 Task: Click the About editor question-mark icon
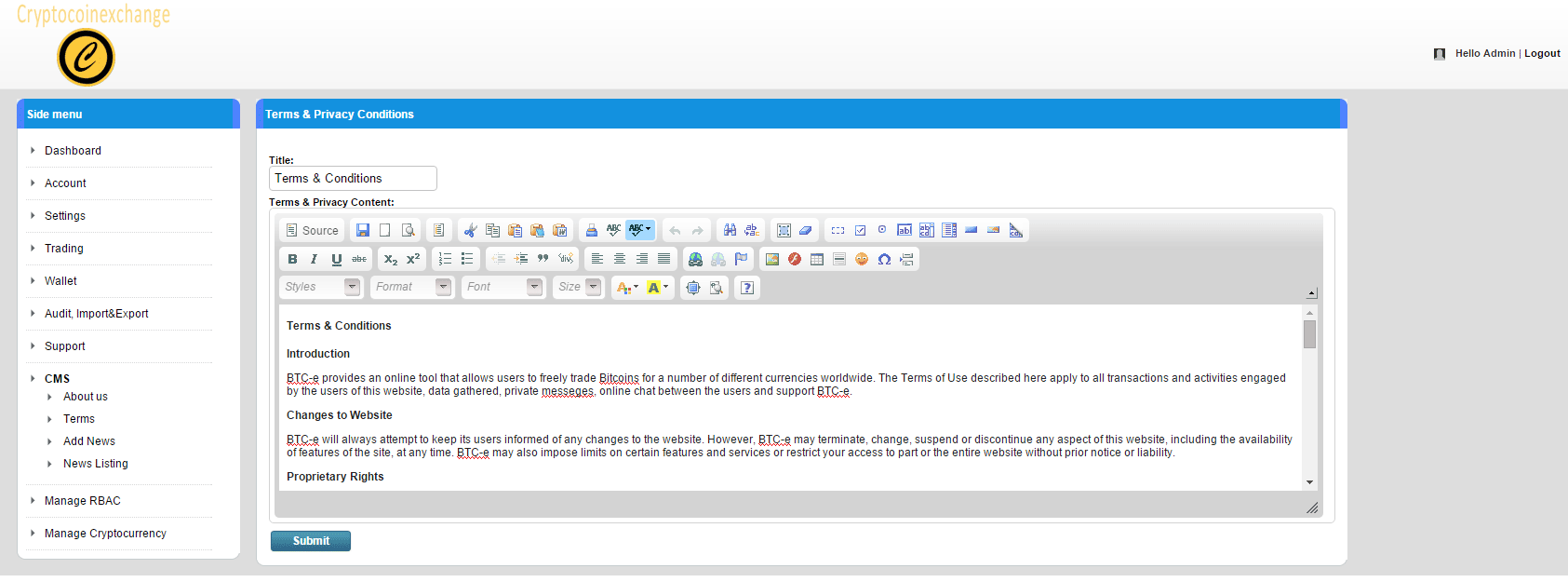[x=747, y=288]
